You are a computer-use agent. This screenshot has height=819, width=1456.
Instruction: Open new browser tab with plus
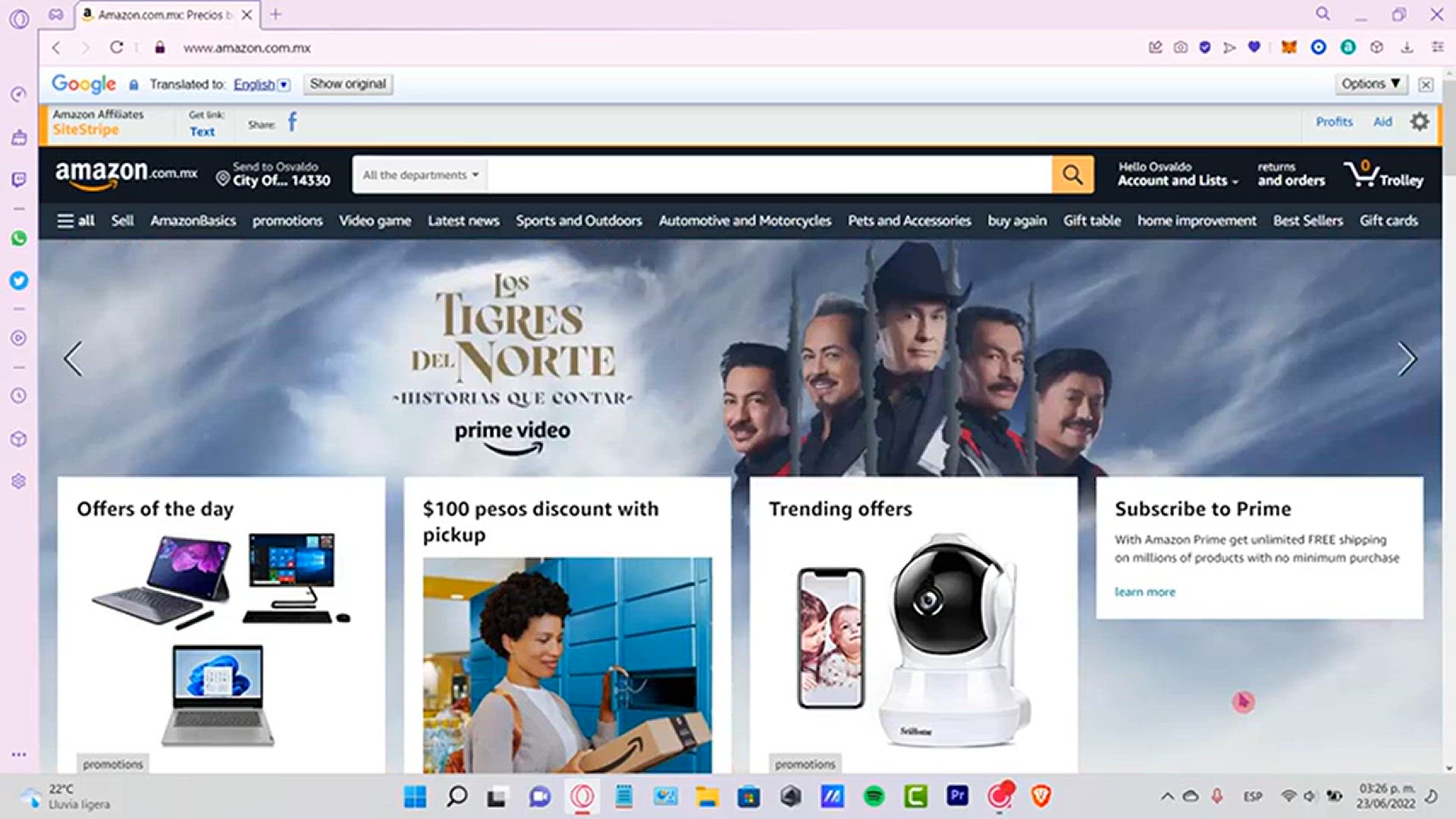275,14
